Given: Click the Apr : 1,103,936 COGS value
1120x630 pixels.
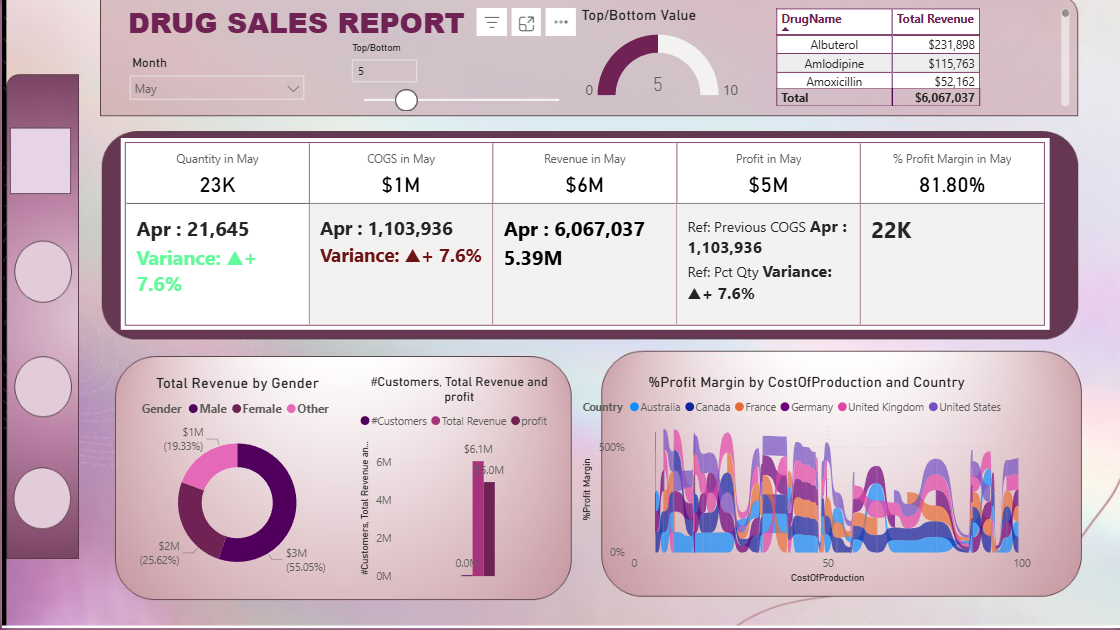Looking at the screenshot, I should pyautogui.click(x=386, y=229).
